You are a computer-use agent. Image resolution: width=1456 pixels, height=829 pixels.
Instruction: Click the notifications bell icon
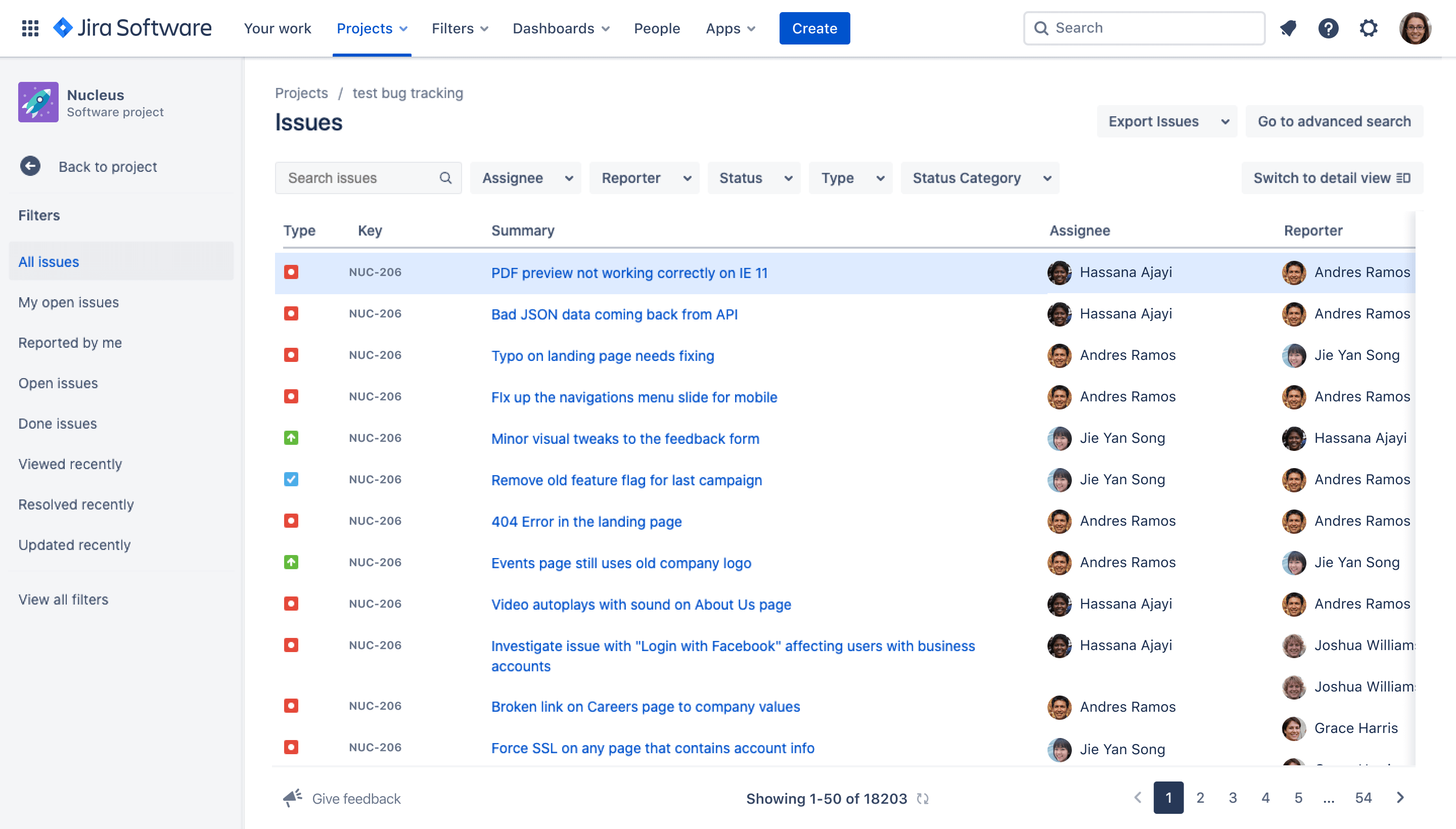tap(1288, 28)
